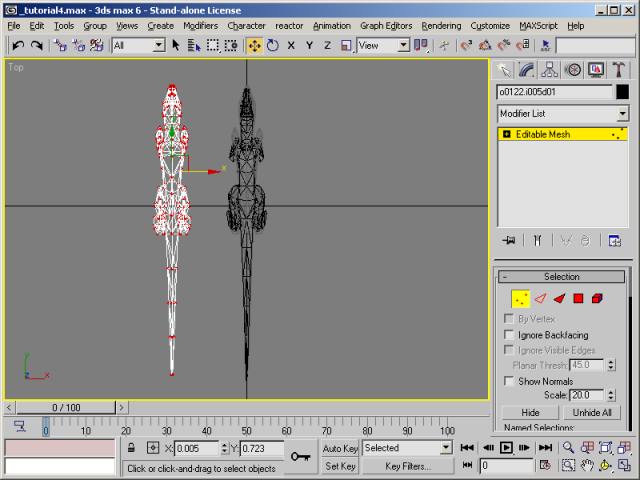The image size is (640, 480).
Task: Switch to the Utilities hammer panel
Action: click(x=619, y=69)
